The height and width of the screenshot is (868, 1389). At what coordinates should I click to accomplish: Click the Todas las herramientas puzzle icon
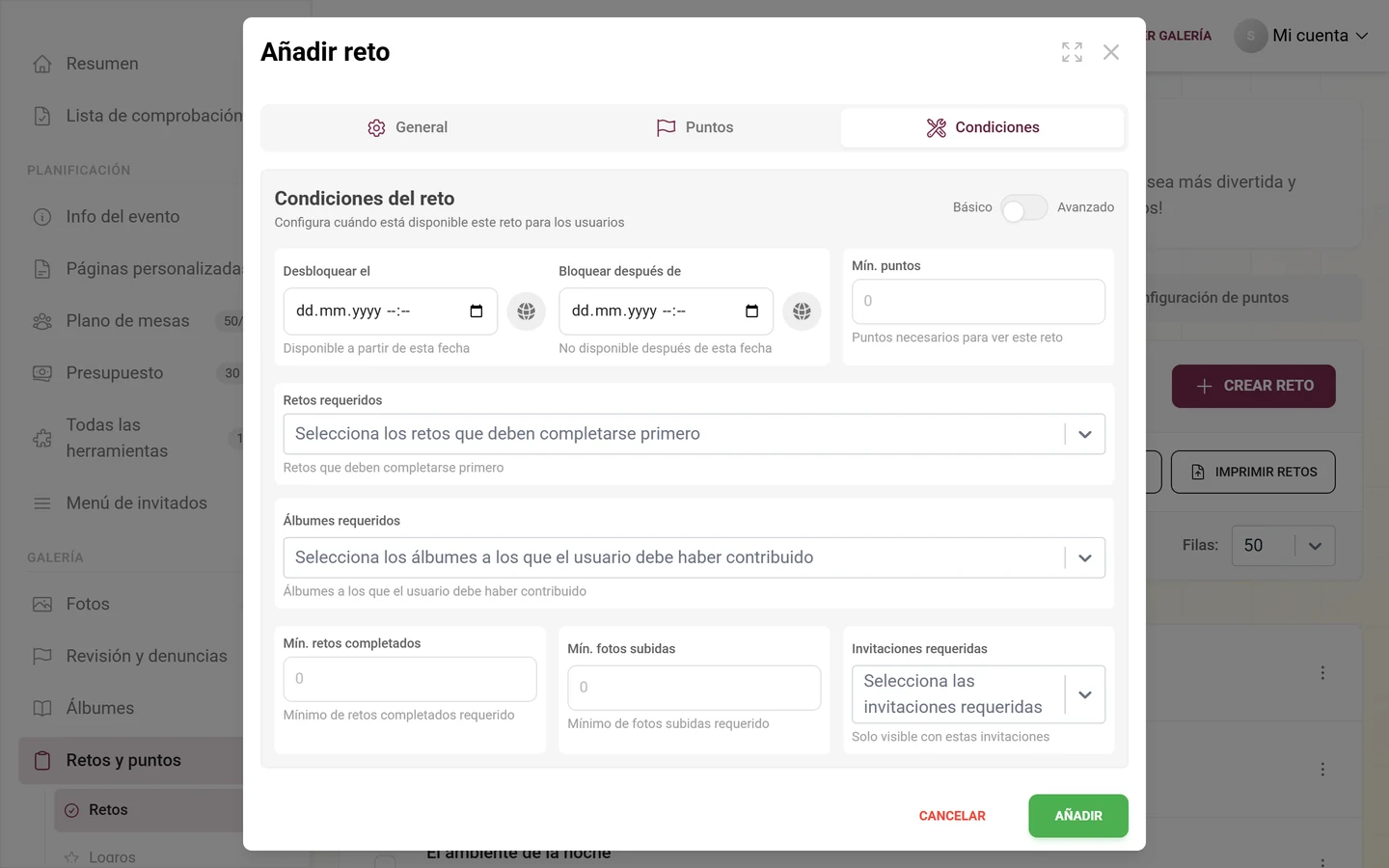(42, 438)
